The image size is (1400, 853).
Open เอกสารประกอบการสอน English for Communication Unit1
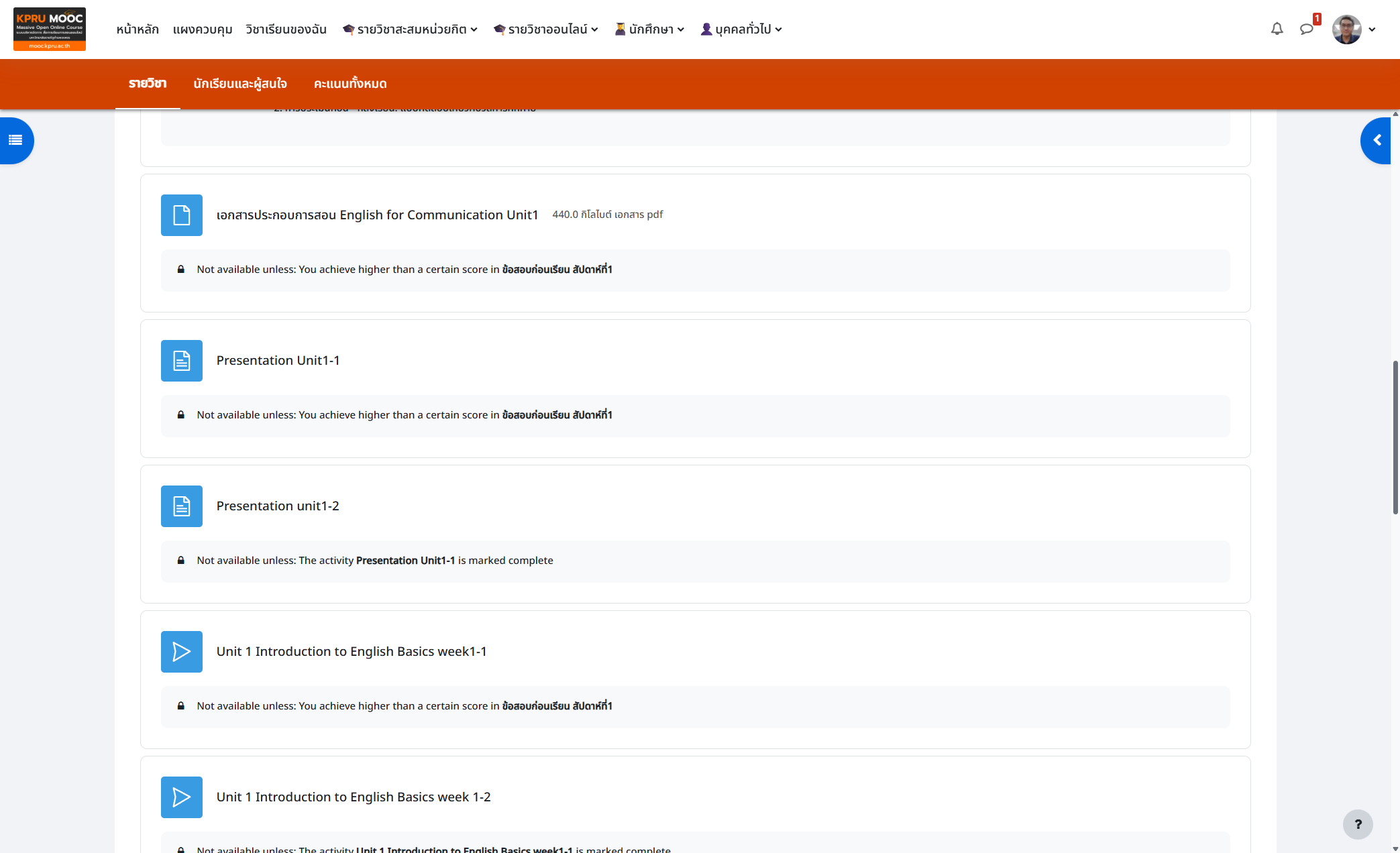(x=377, y=215)
